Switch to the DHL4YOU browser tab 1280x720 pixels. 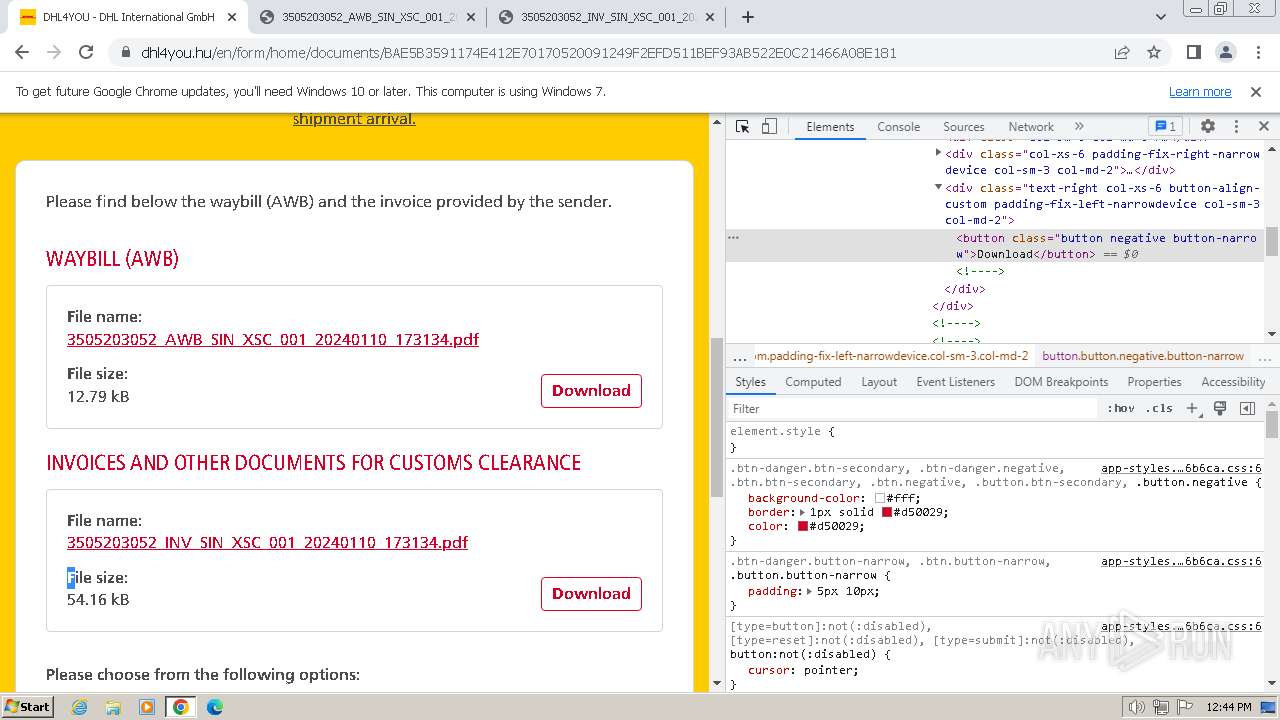coord(129,17)
